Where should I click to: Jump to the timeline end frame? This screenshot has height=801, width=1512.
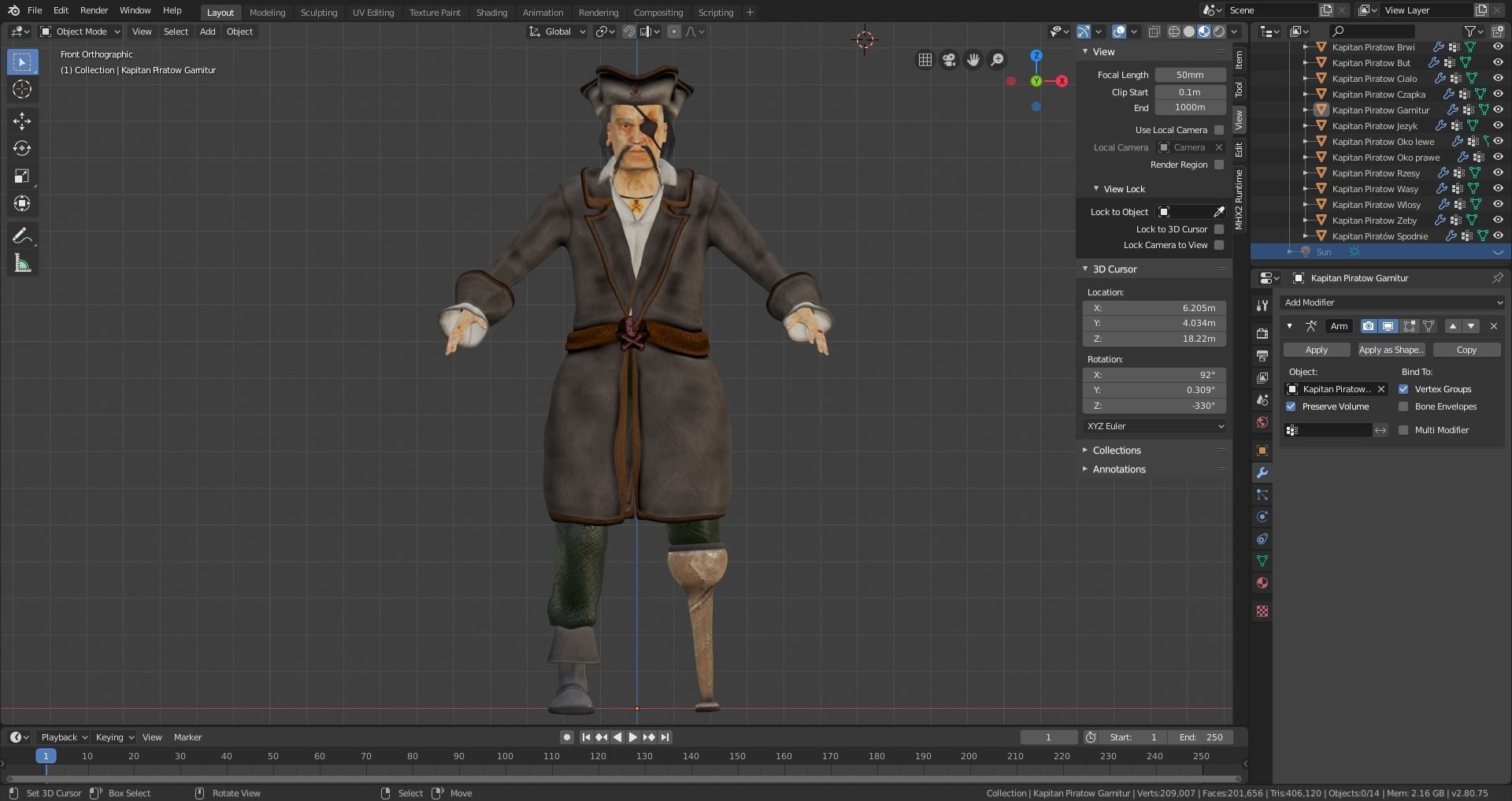click(665, 737)
